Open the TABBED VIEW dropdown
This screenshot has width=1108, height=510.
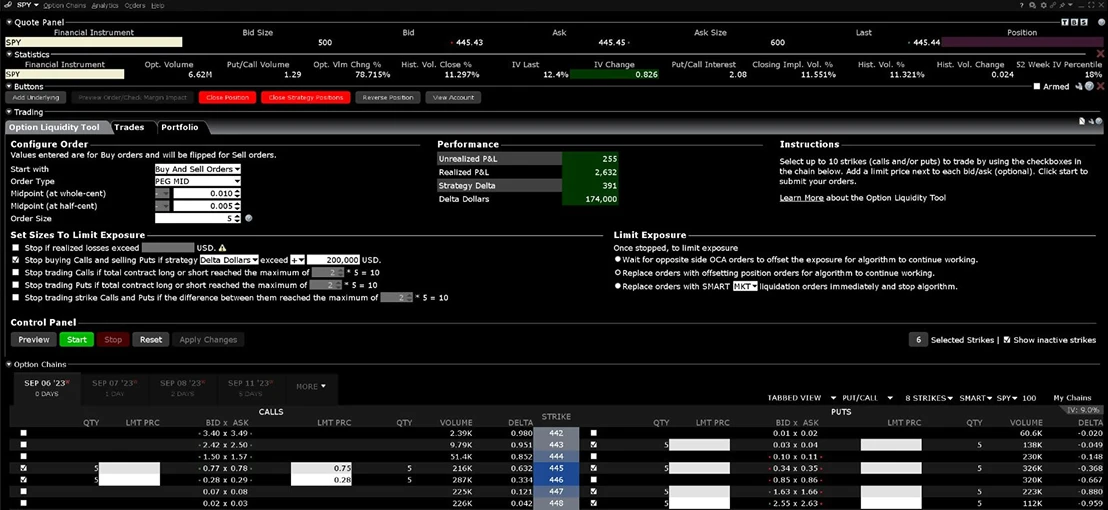coord(802,398)
